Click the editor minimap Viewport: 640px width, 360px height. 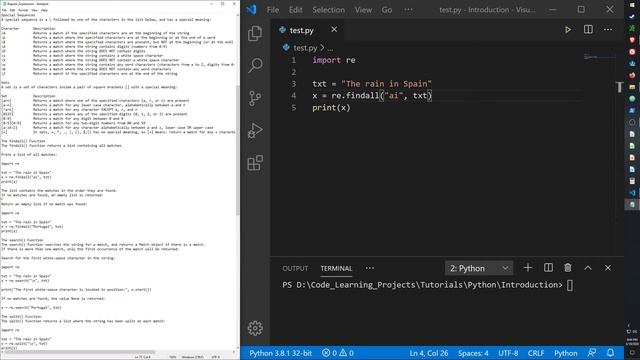click(599, 57)
